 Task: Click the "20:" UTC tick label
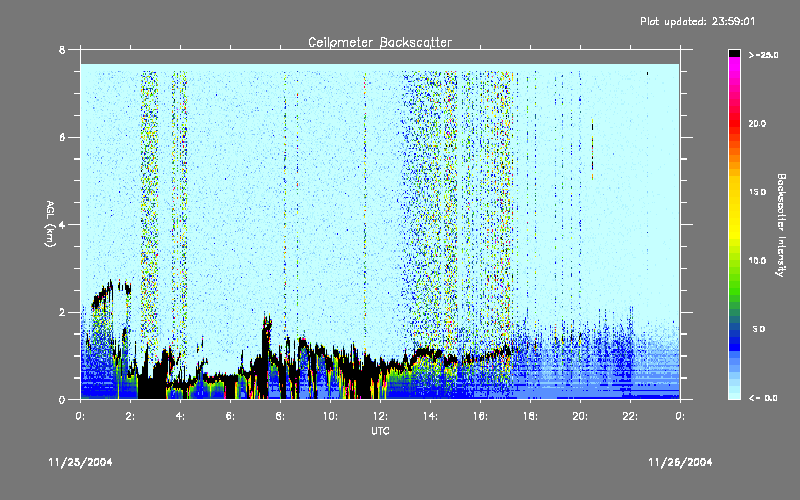coord(580,416)
